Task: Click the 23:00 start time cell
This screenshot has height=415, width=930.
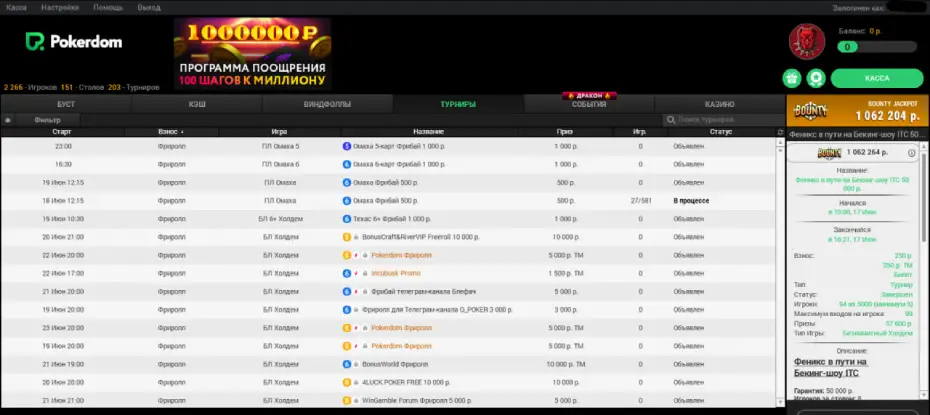Action: (x=63, y=146)
